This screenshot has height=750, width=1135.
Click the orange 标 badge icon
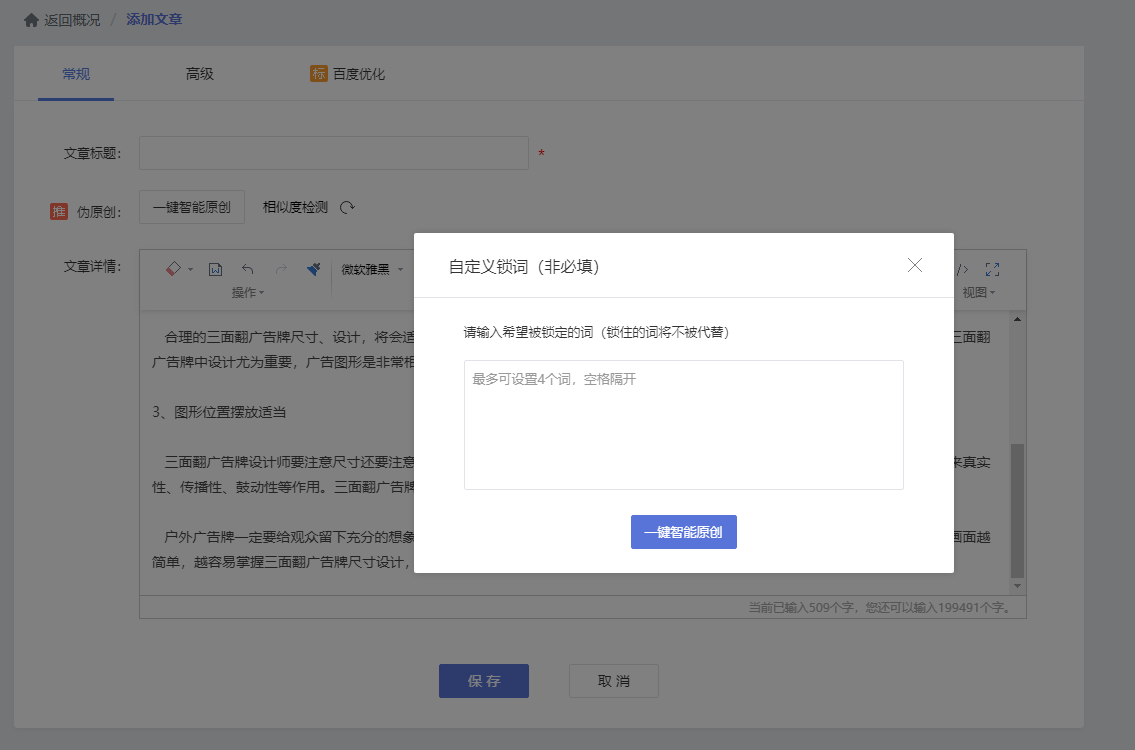318,73
